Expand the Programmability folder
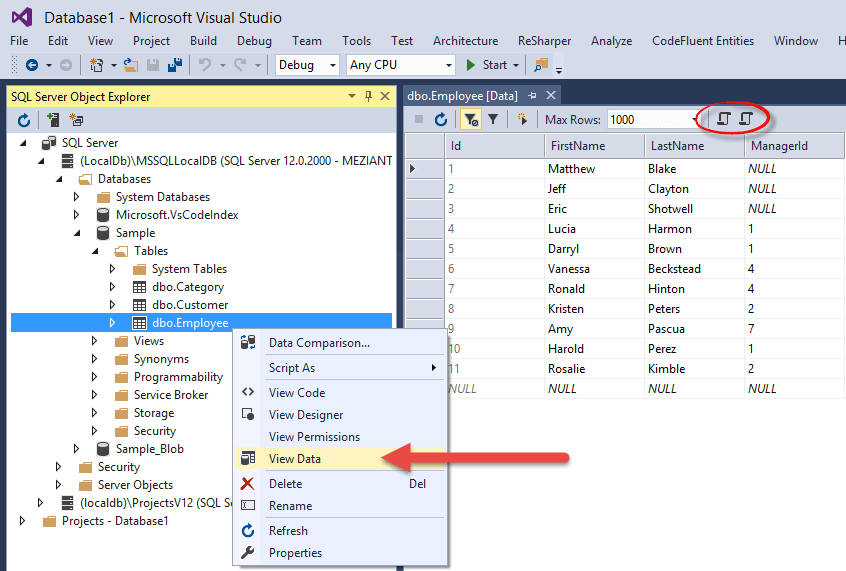846x571 pixels. click(94, 377)
